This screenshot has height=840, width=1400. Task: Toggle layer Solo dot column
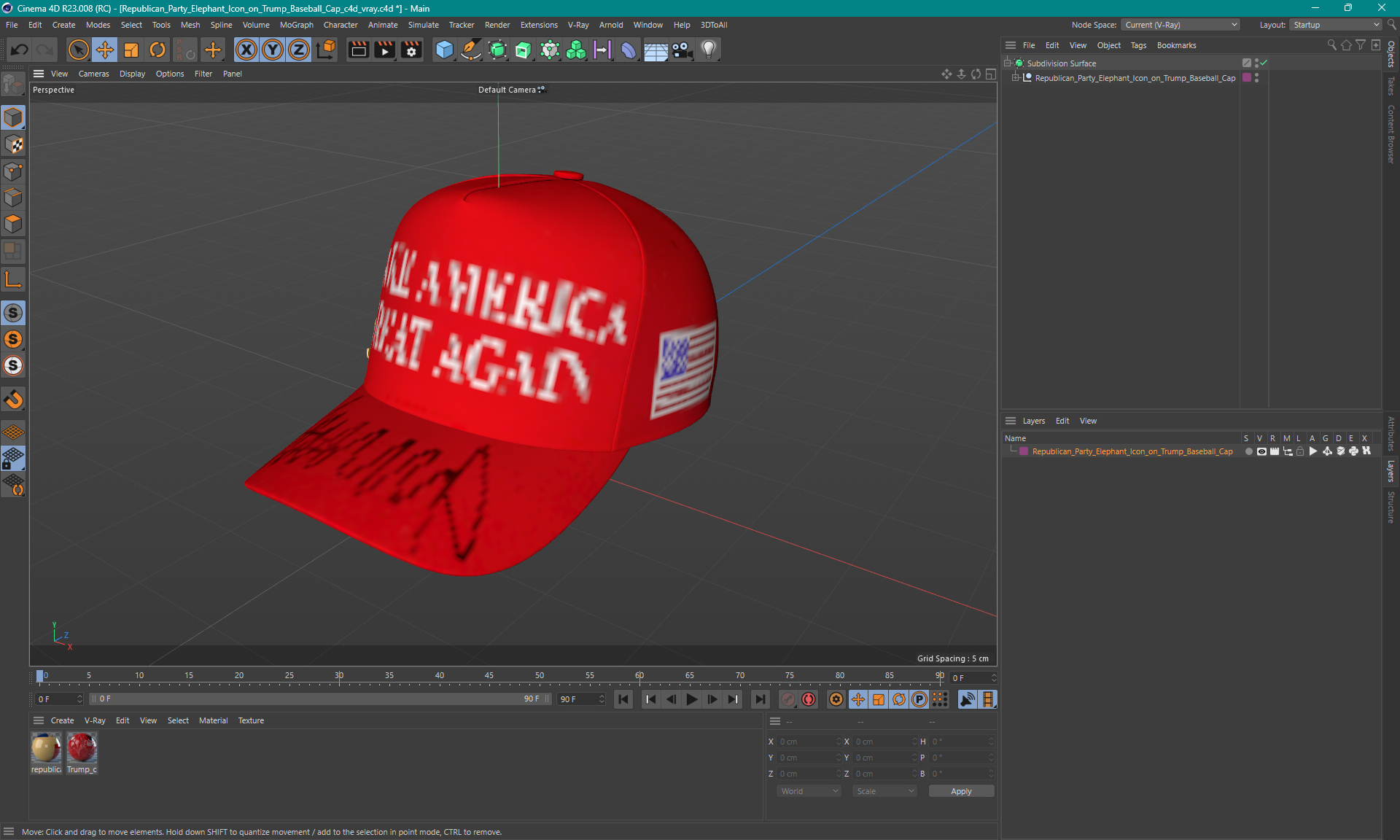tap(1248, 451)
